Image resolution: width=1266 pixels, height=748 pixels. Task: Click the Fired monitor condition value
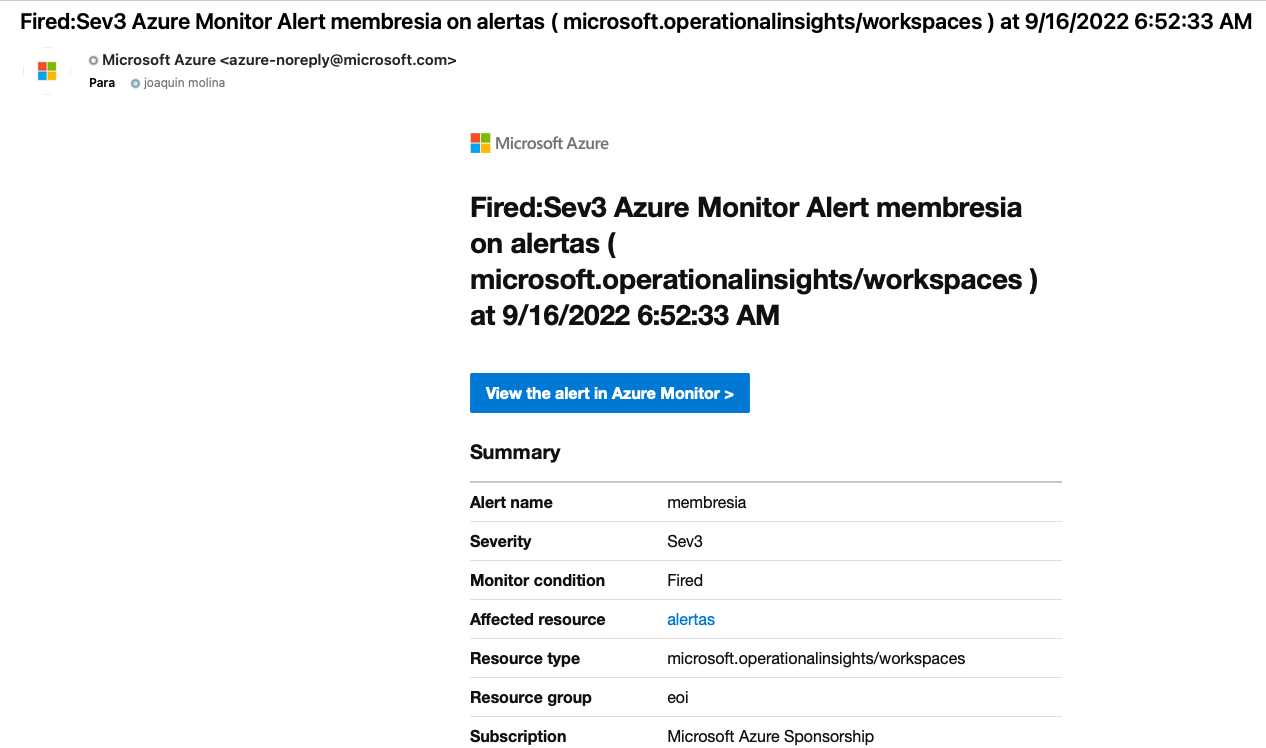685,580
